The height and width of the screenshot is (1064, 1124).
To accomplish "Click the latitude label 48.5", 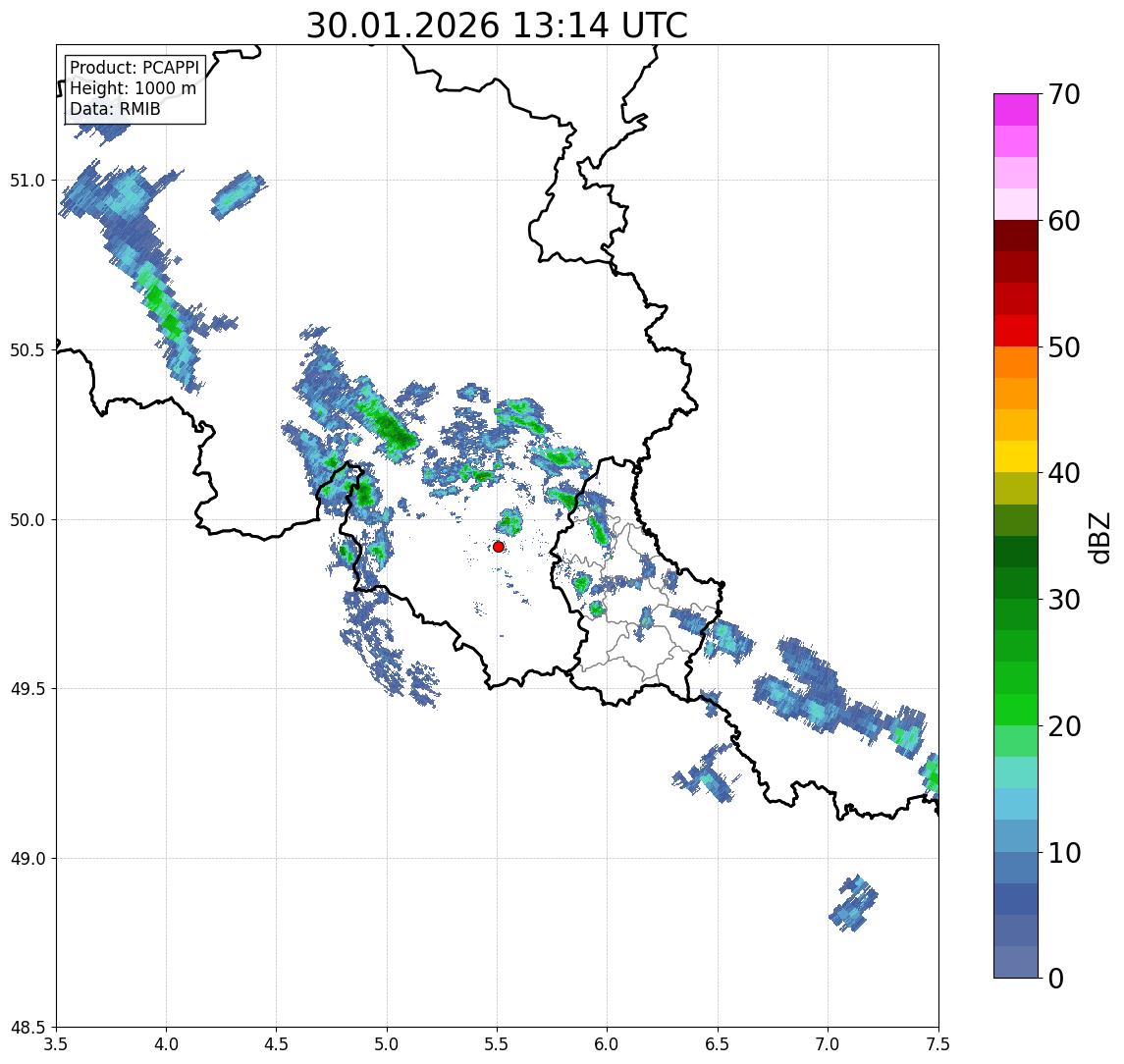I will (x=27, y=1028).
